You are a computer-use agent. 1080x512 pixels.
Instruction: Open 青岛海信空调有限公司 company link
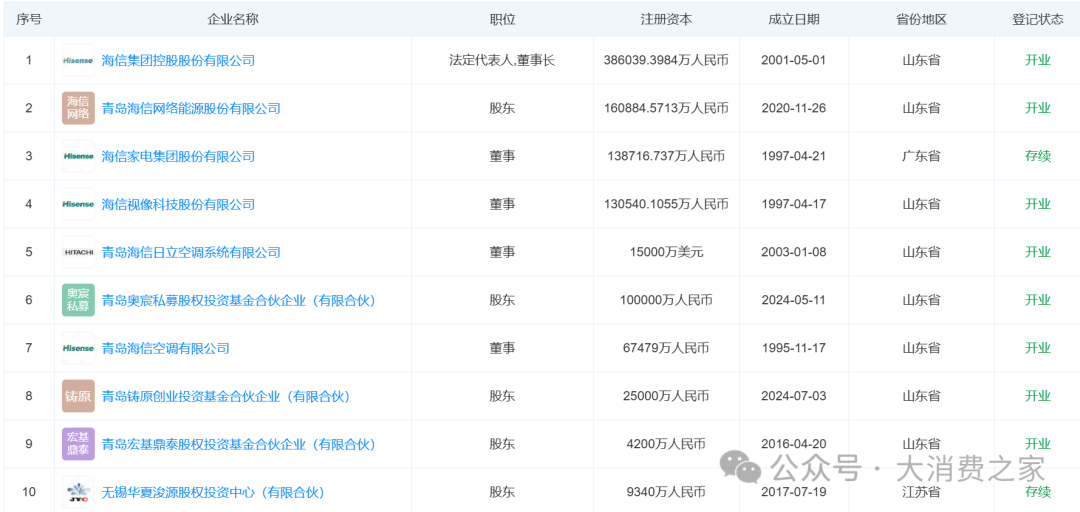coord(166,348)
